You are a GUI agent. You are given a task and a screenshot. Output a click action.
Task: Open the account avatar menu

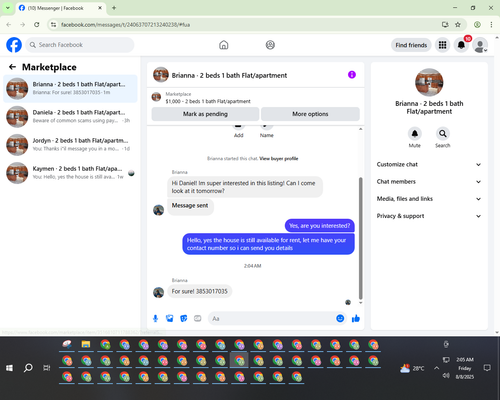click(x=480, y=45)
